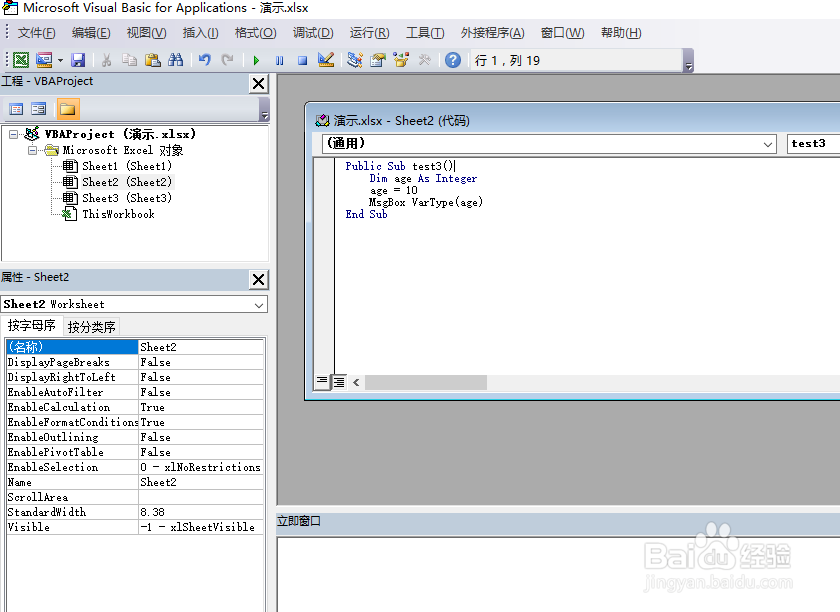Collapse the VBAProject (演示.xlsx) tree node
840x612 pixels.
(x=13, y=135)
